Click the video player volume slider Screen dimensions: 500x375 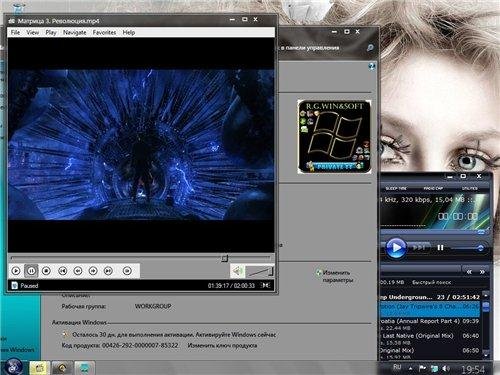[x=260, y=271]
